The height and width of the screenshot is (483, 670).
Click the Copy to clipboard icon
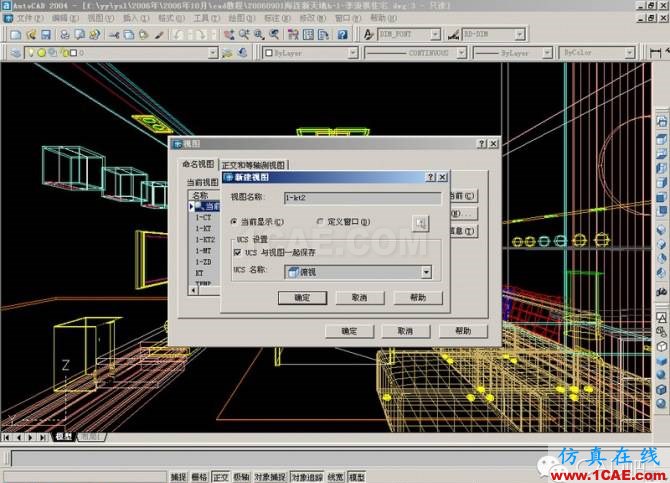(x=129, y=35)
